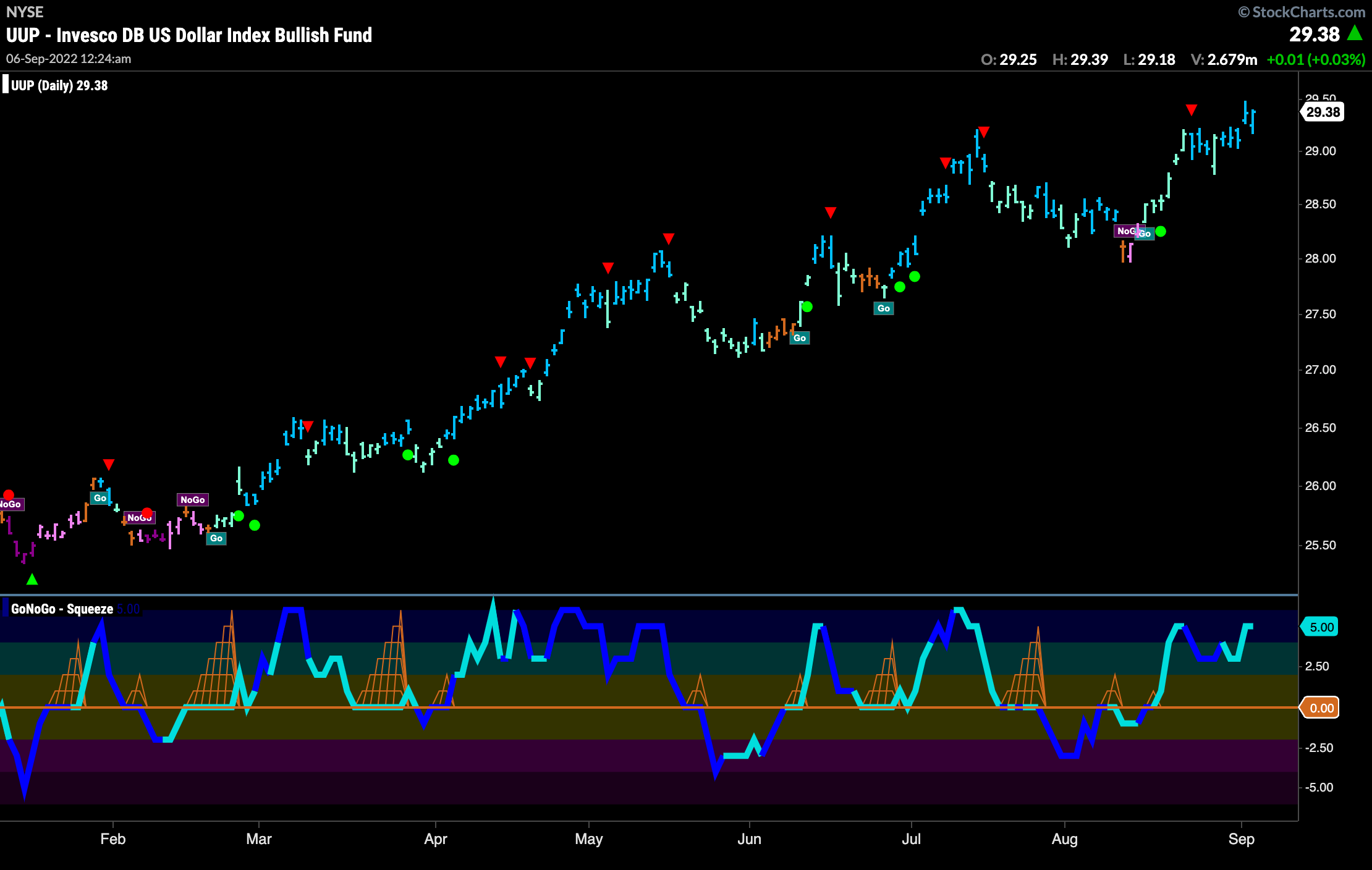Viewport: 1372px width, 870px height.
Task: Click the Jun month label on time axis
Action: (x=749, y=838)
